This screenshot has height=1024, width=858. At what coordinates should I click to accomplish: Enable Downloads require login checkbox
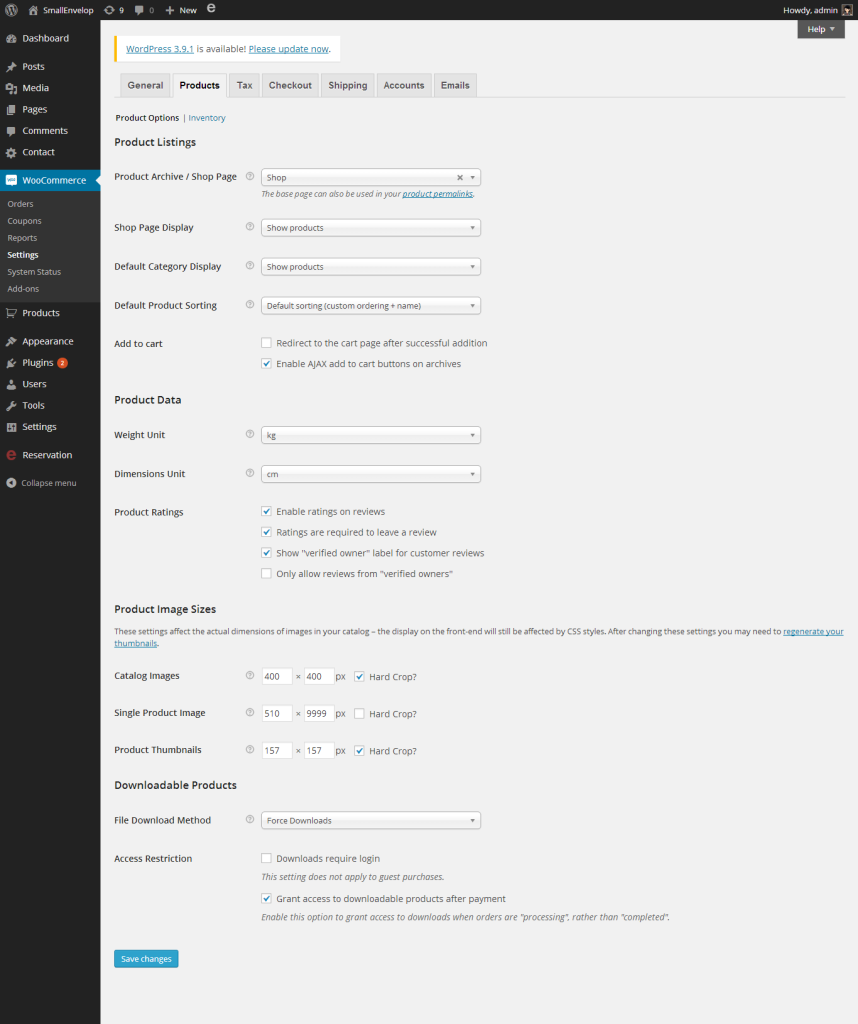click(266, 858)
